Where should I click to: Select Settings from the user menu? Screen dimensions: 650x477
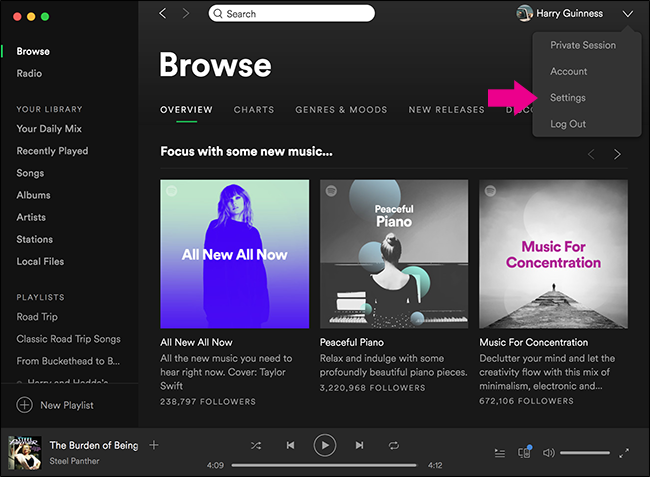(x=568, y=98)
